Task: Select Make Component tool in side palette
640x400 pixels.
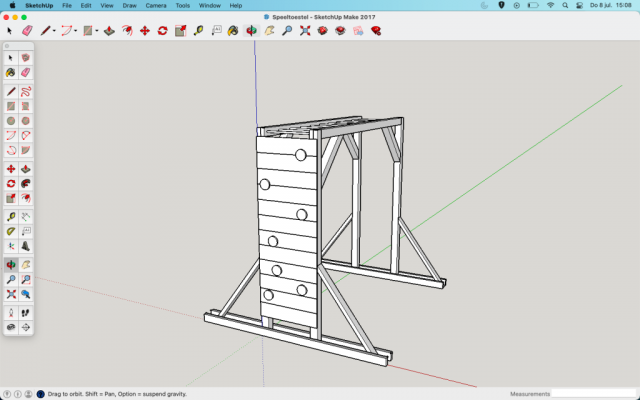Action: tap(26, 58)
